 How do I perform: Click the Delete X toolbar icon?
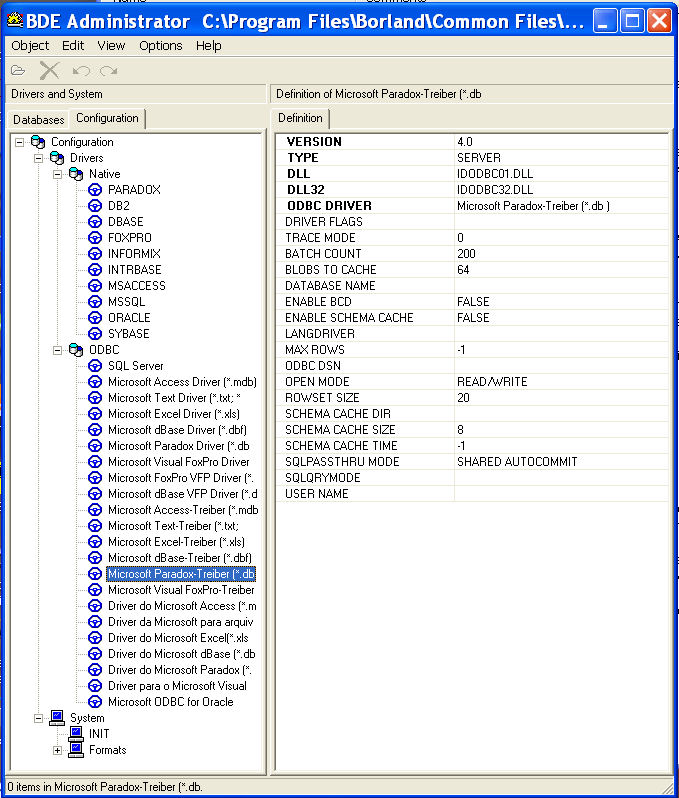pos(49,70)
